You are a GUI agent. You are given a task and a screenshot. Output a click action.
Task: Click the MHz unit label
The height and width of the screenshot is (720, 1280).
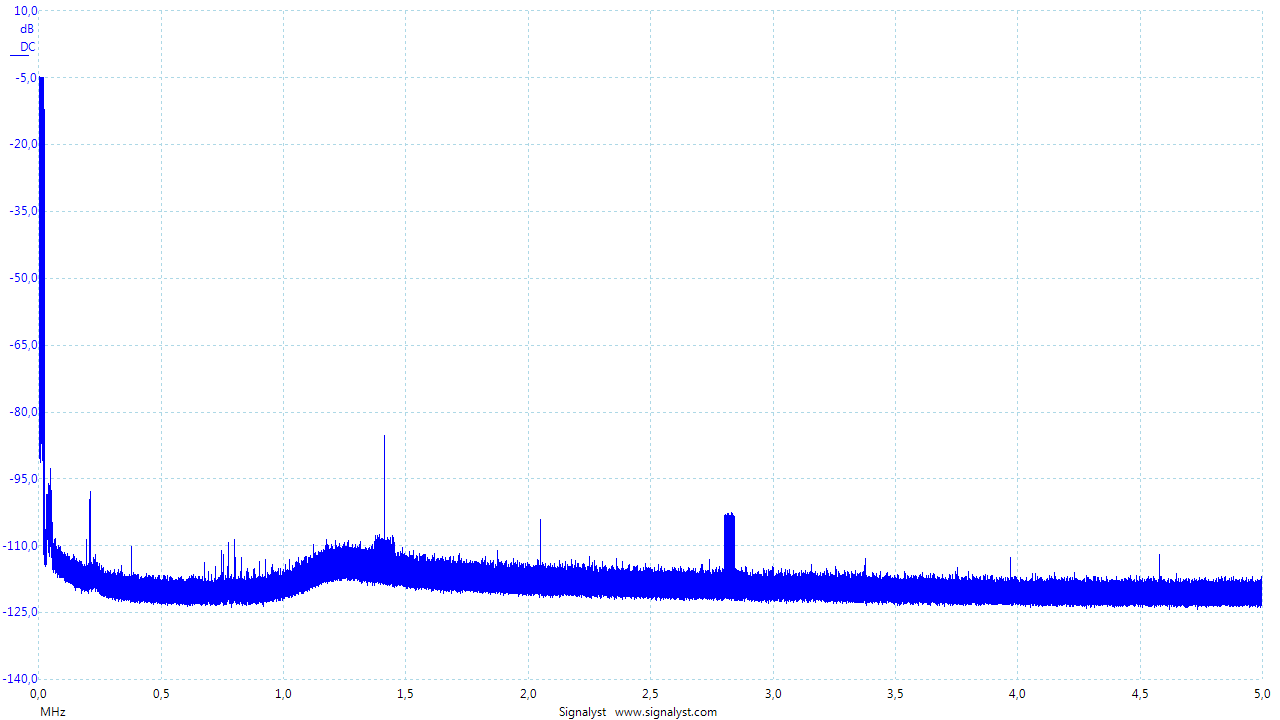52,712
